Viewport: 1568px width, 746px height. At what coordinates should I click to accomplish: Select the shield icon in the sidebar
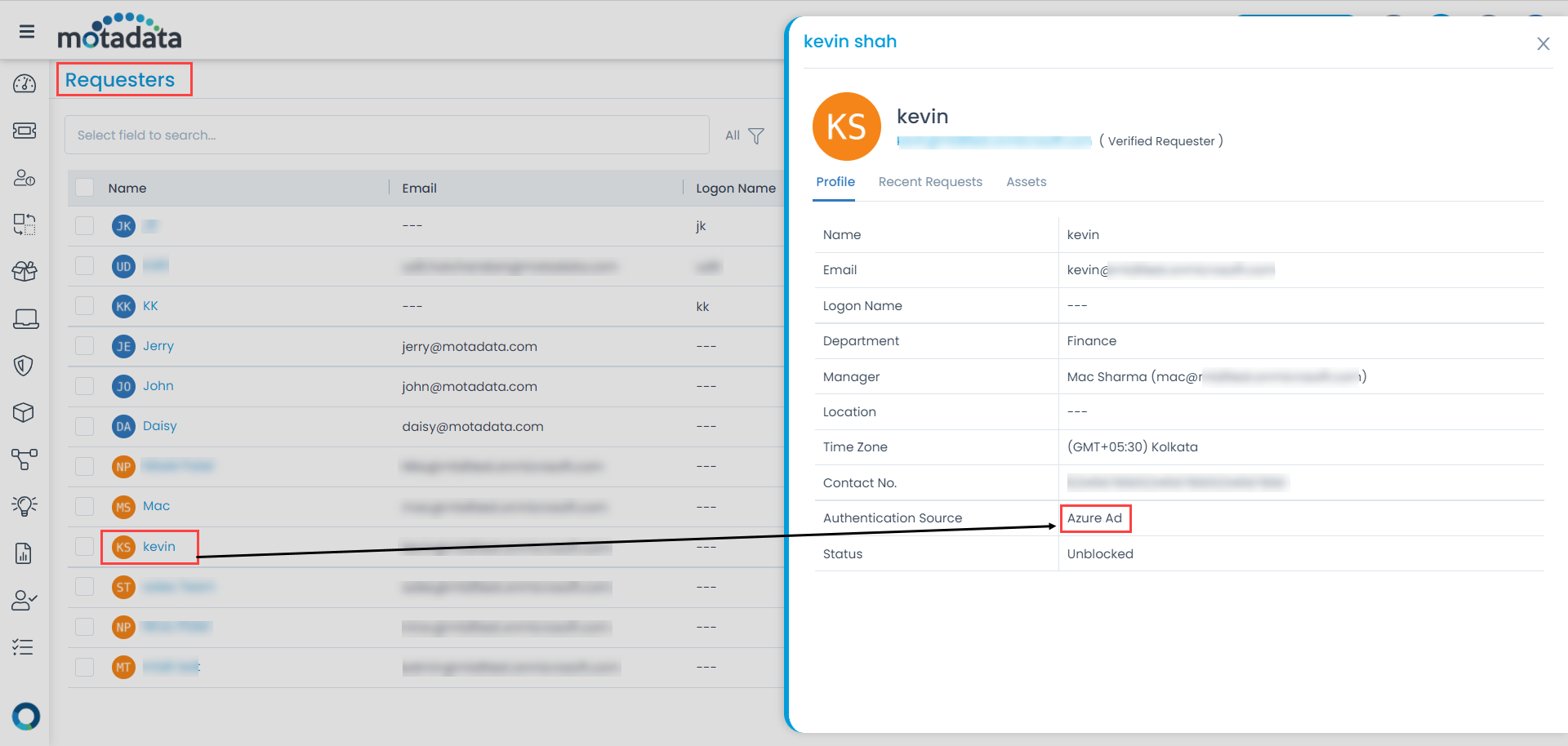coord(24,365)
